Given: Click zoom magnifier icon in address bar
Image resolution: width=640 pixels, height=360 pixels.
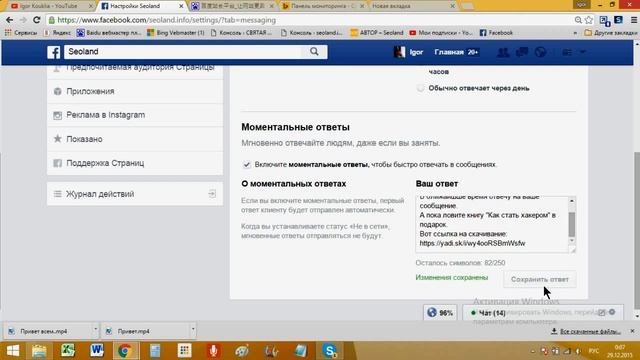Looking at the screenshot, I should point(578,20).
